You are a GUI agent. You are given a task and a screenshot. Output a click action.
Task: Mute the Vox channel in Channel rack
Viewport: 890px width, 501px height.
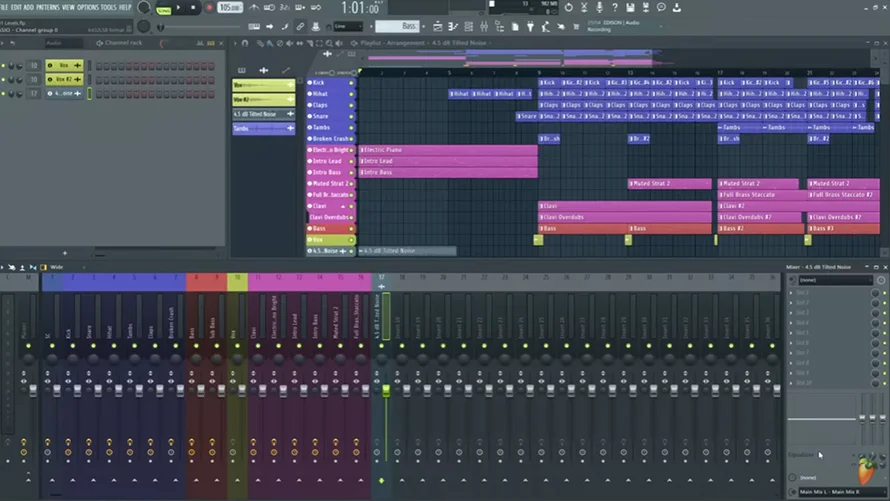pyautogui.click(x=3, y=66)
